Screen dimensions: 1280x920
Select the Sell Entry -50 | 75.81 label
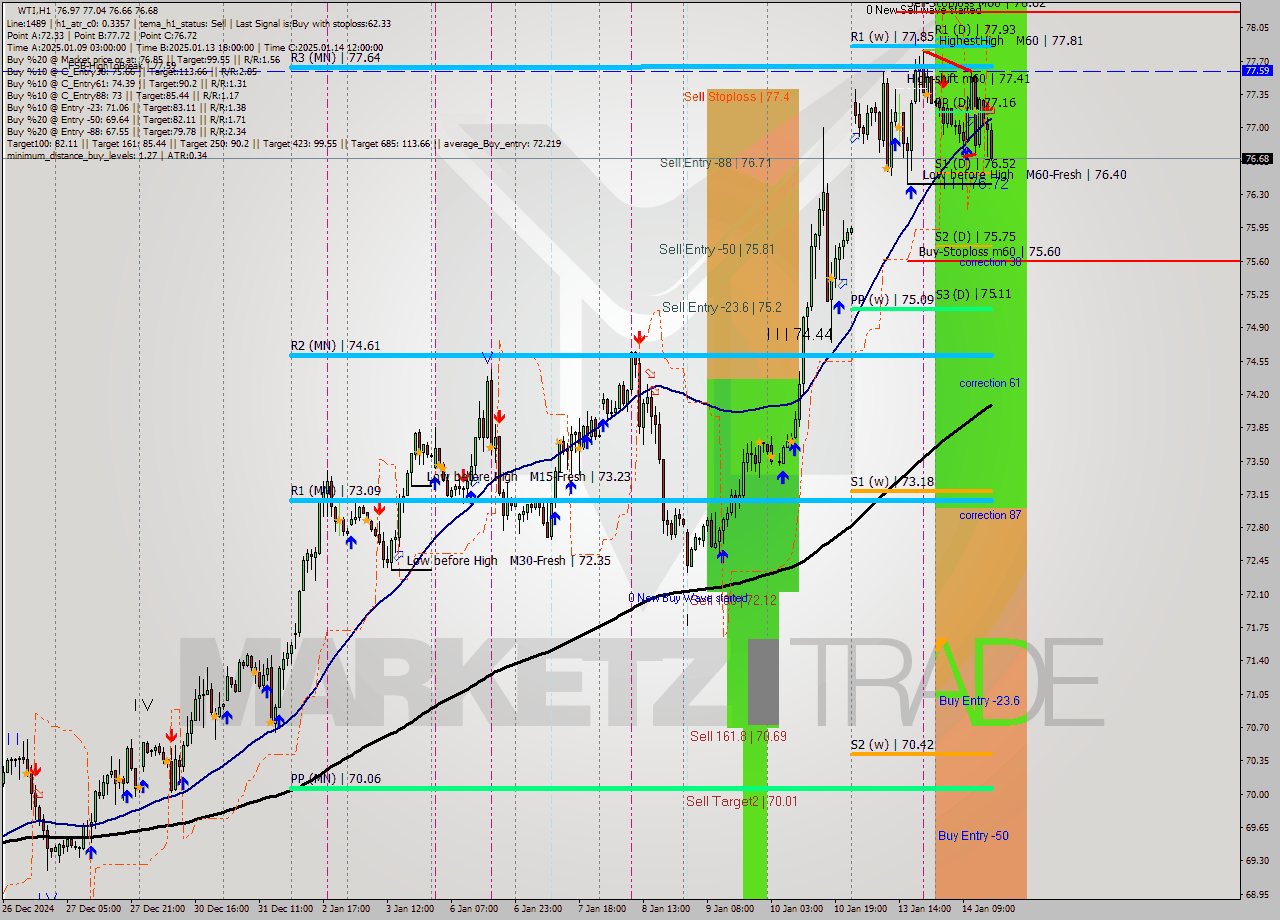pos(716,249)
